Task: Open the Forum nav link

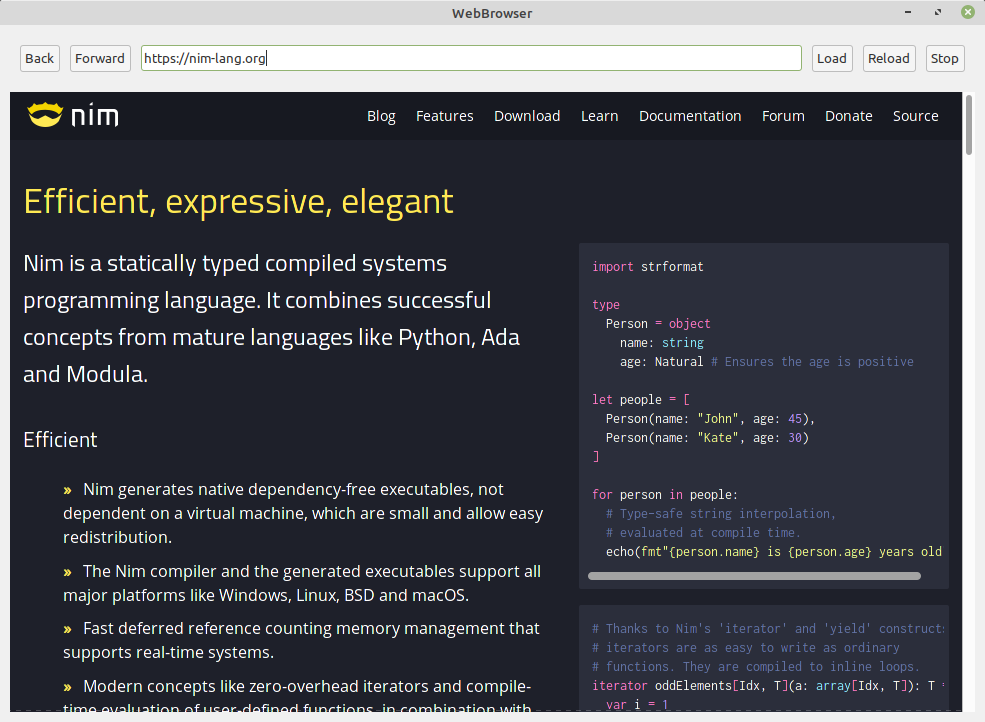Action: point(783,116)
